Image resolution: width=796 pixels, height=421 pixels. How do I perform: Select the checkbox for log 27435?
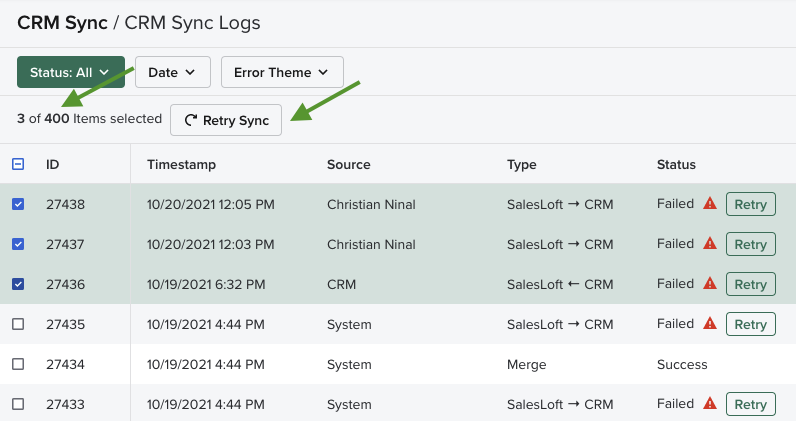point(18,324)
